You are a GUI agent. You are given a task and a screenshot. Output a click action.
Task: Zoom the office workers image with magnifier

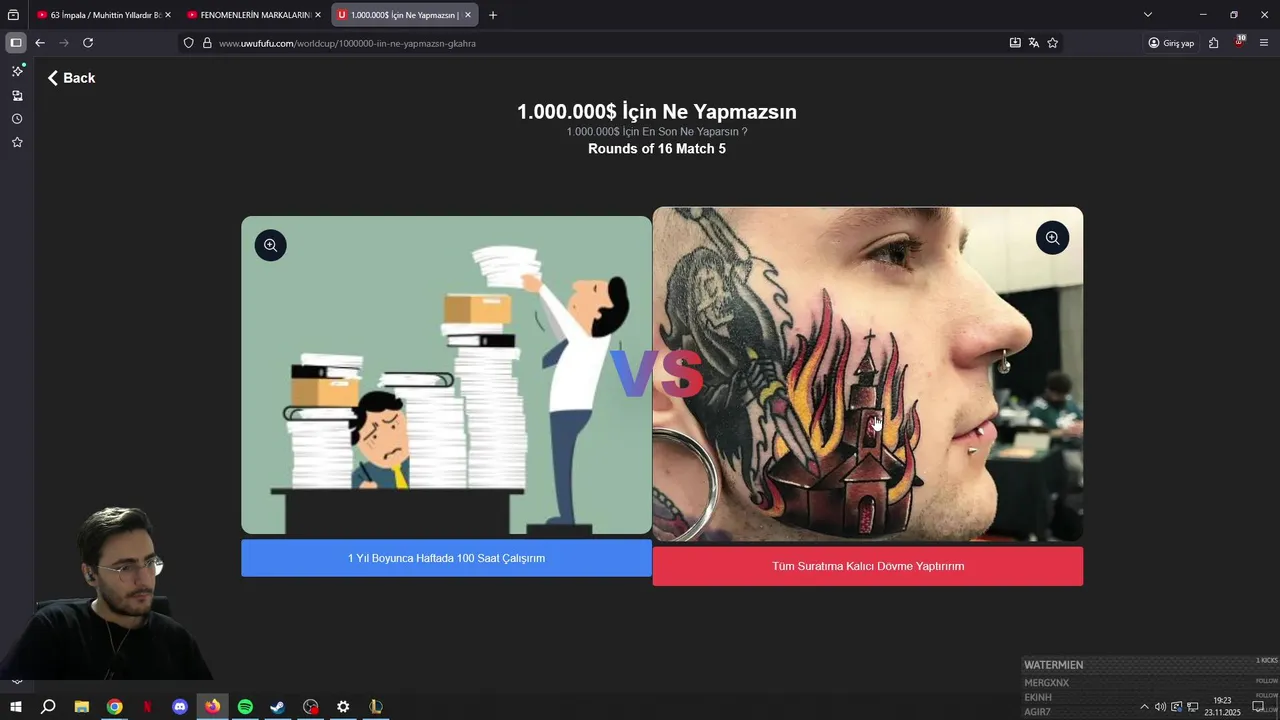[x=270, y=245]
